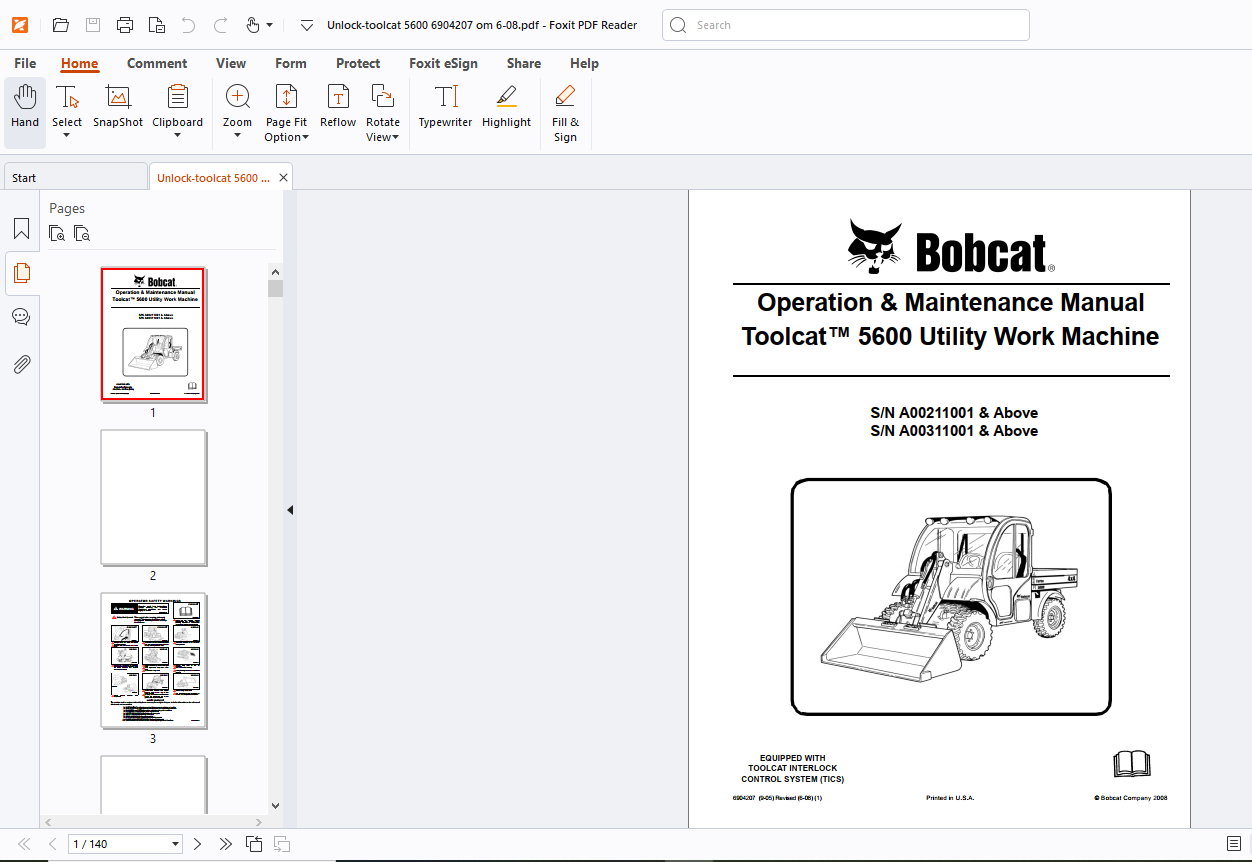The width and height of the screenshot is (1252, 862).
Task: Collapse the navigation panel with the arrow
Action: (x=290, y=510)
